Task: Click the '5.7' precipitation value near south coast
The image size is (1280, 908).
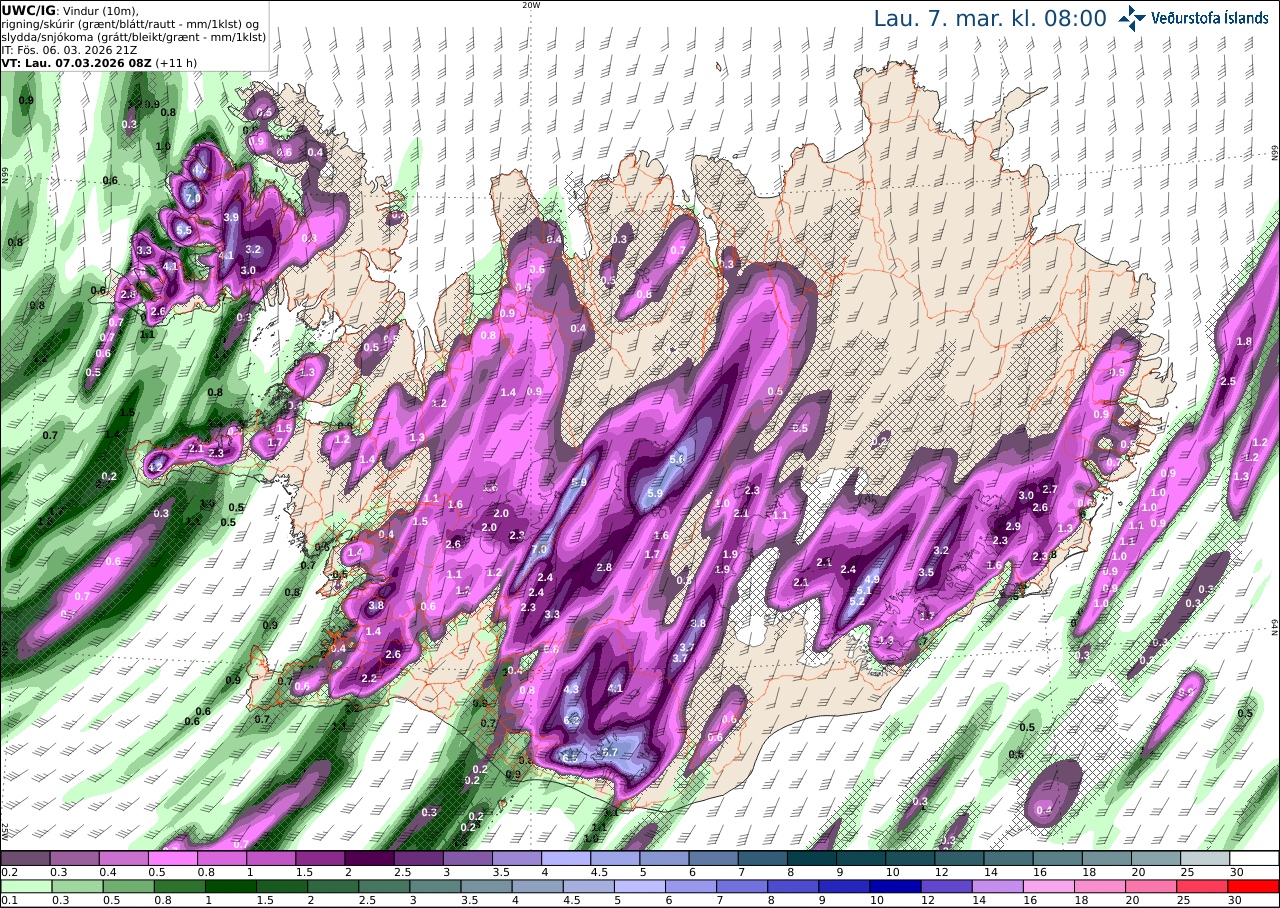Action: coord(609,752)
